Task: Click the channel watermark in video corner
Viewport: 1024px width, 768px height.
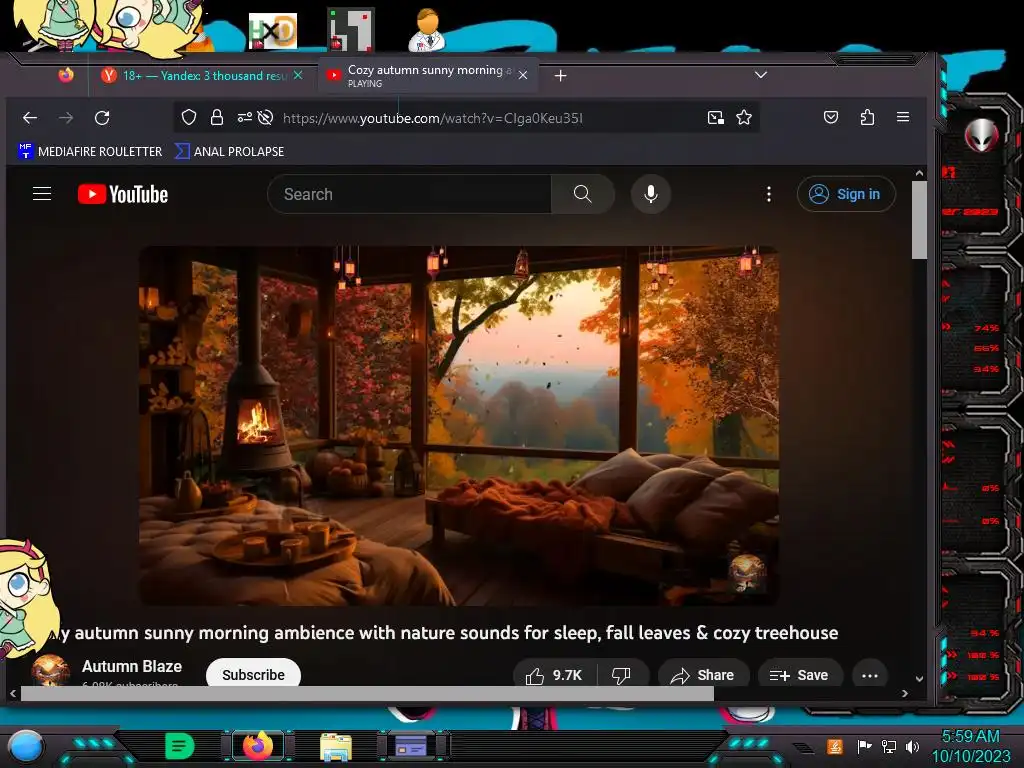Action: tap(747, 573)
